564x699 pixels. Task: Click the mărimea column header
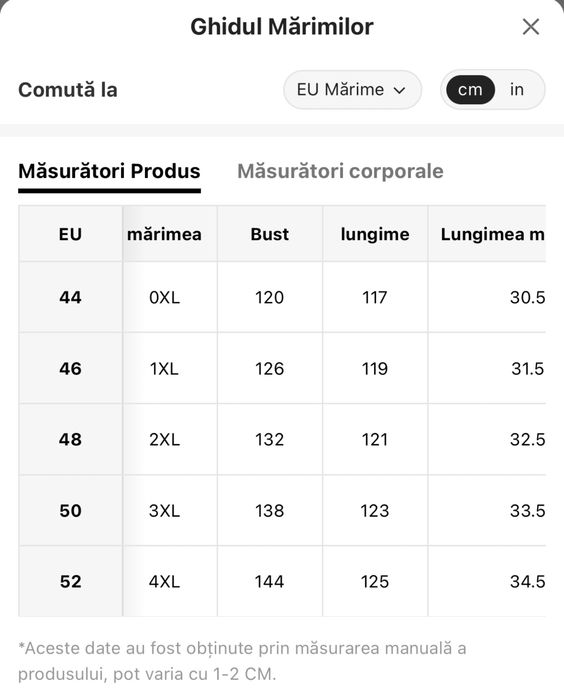(x=165, y=234)
